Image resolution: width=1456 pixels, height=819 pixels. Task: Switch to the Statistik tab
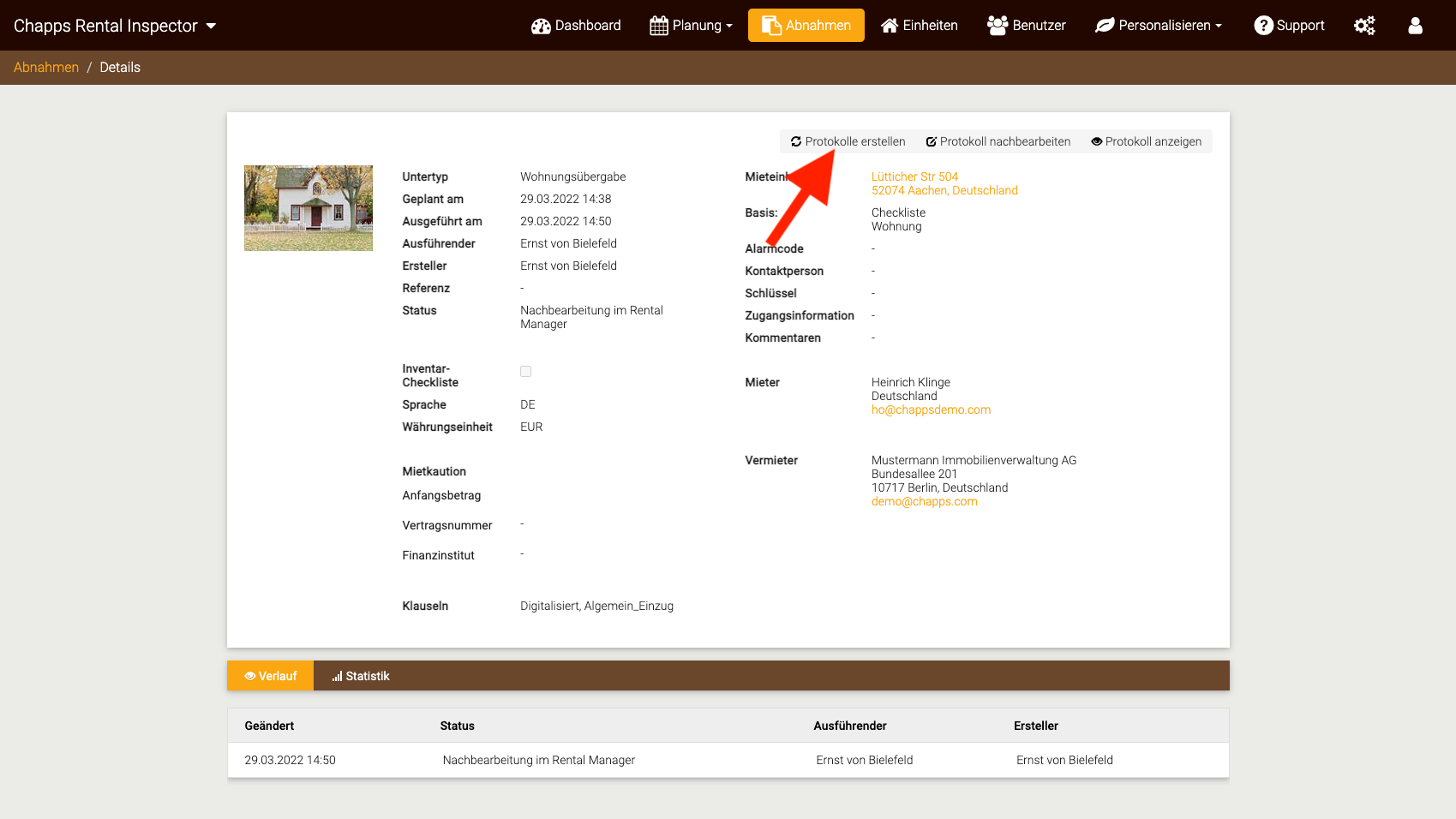tap(361, 676)
